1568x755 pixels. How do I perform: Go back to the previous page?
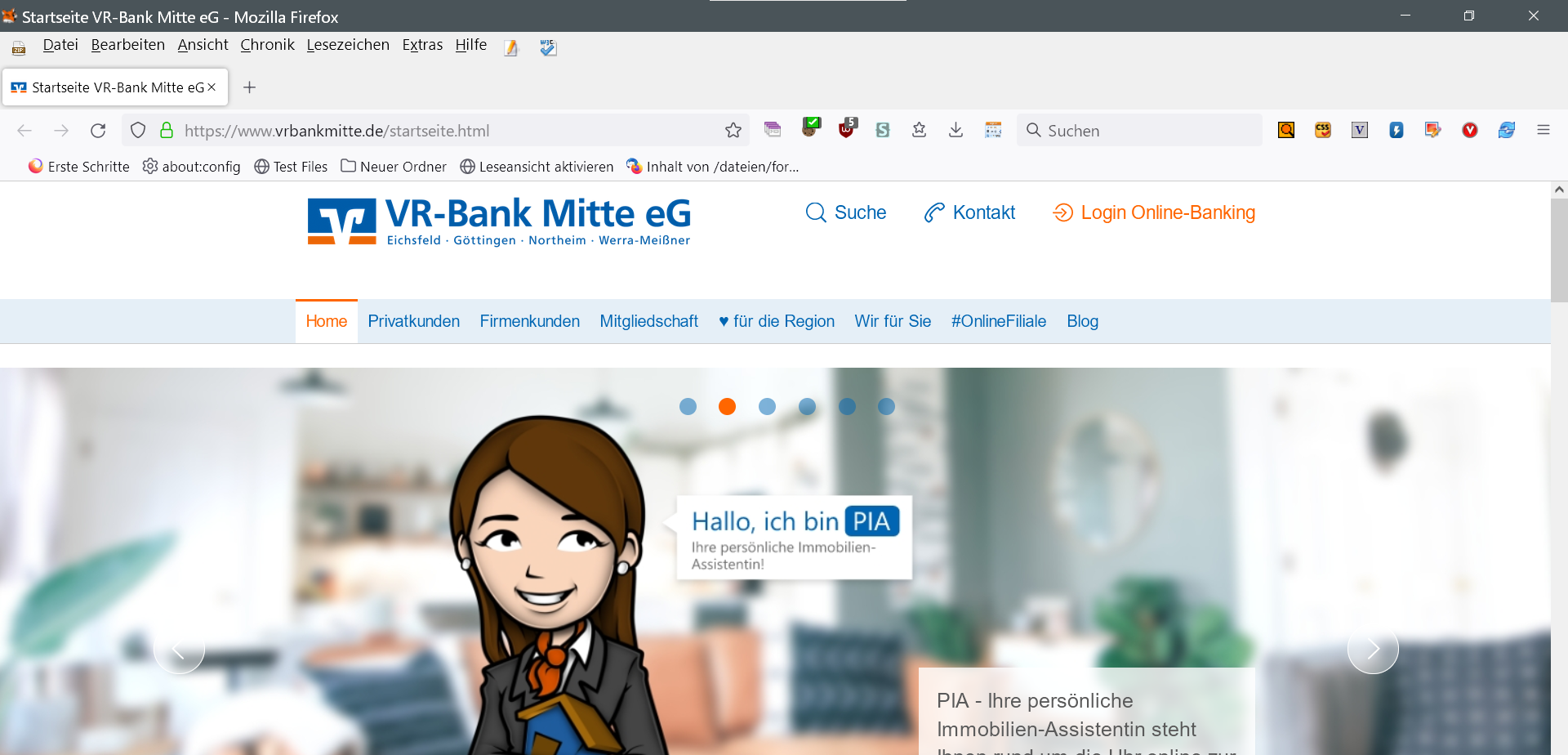(x=24, y=131)
